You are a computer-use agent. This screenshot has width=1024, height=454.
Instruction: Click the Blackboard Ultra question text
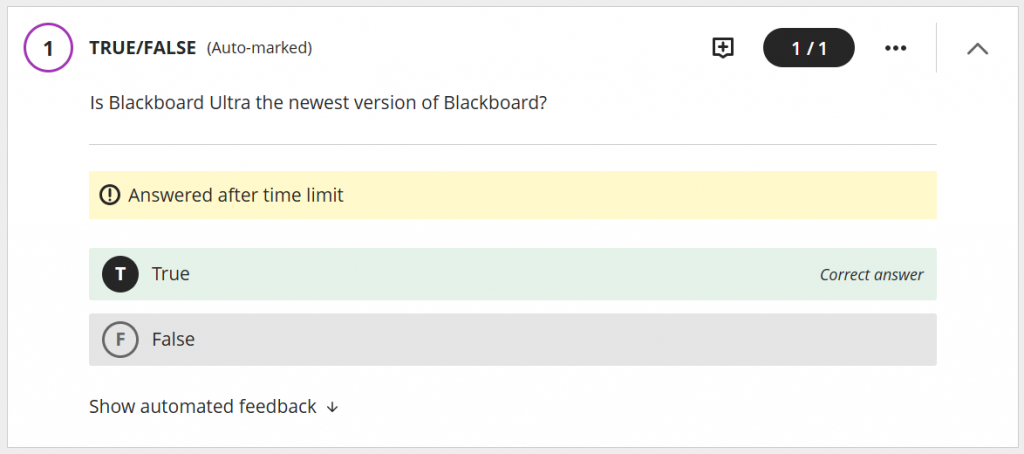tap(318, 103)
